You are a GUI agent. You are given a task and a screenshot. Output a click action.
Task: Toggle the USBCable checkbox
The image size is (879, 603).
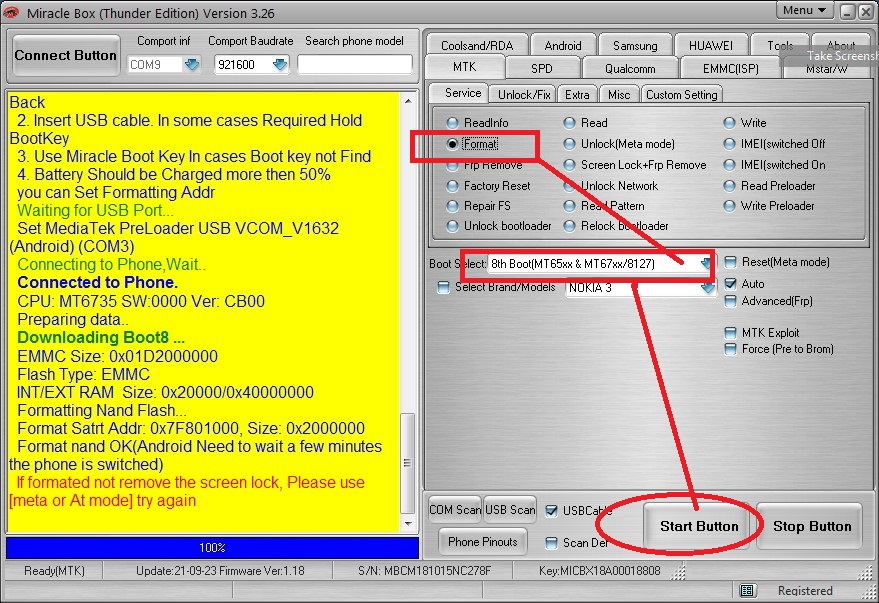(552, 511)
